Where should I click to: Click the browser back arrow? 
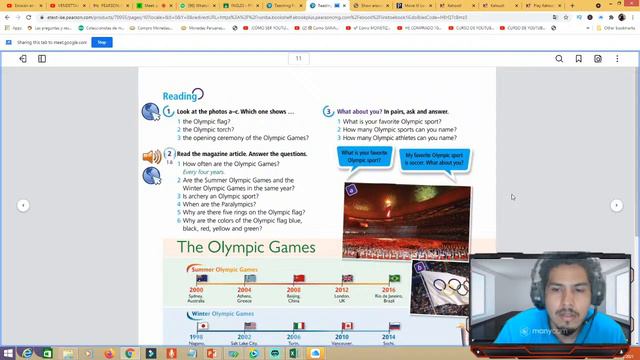tap(7, 18)
